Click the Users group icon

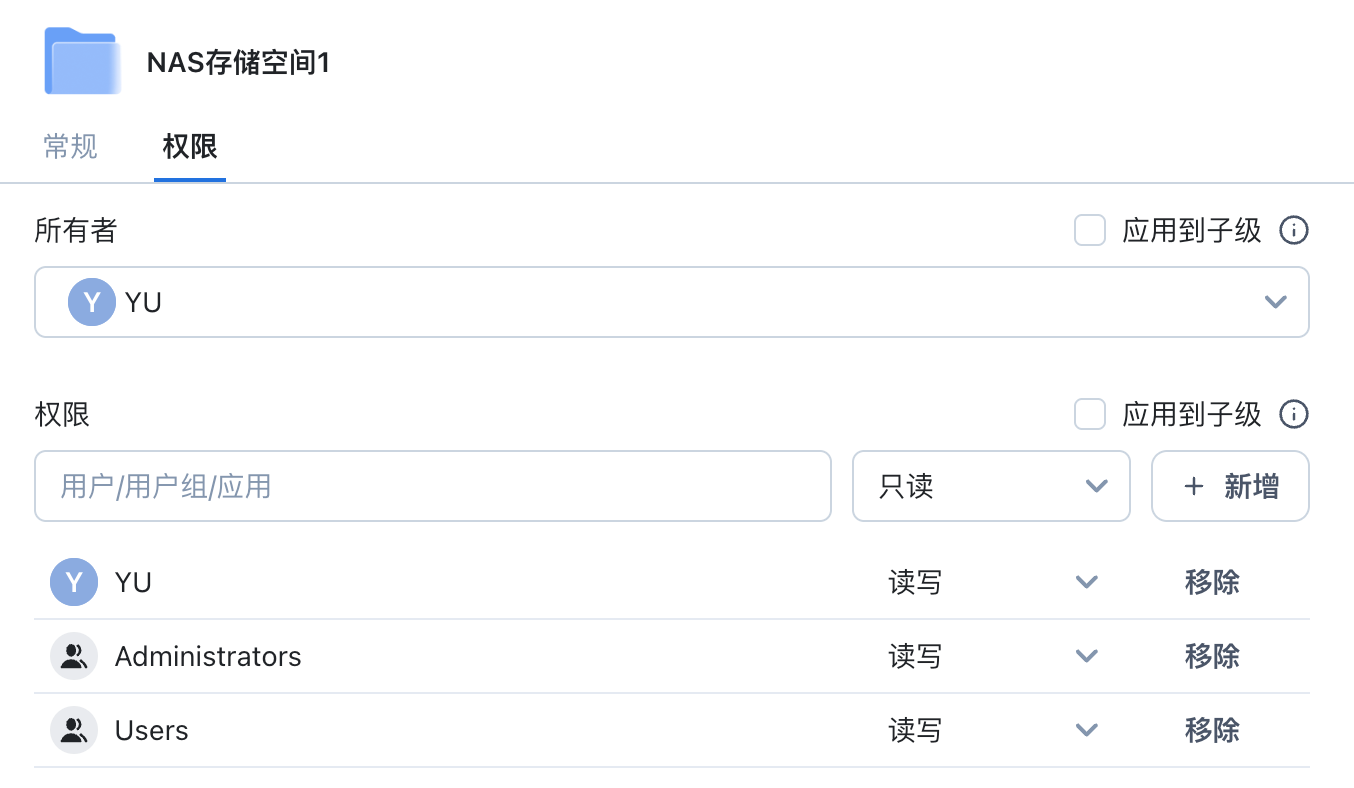click(x=74, y=730)
